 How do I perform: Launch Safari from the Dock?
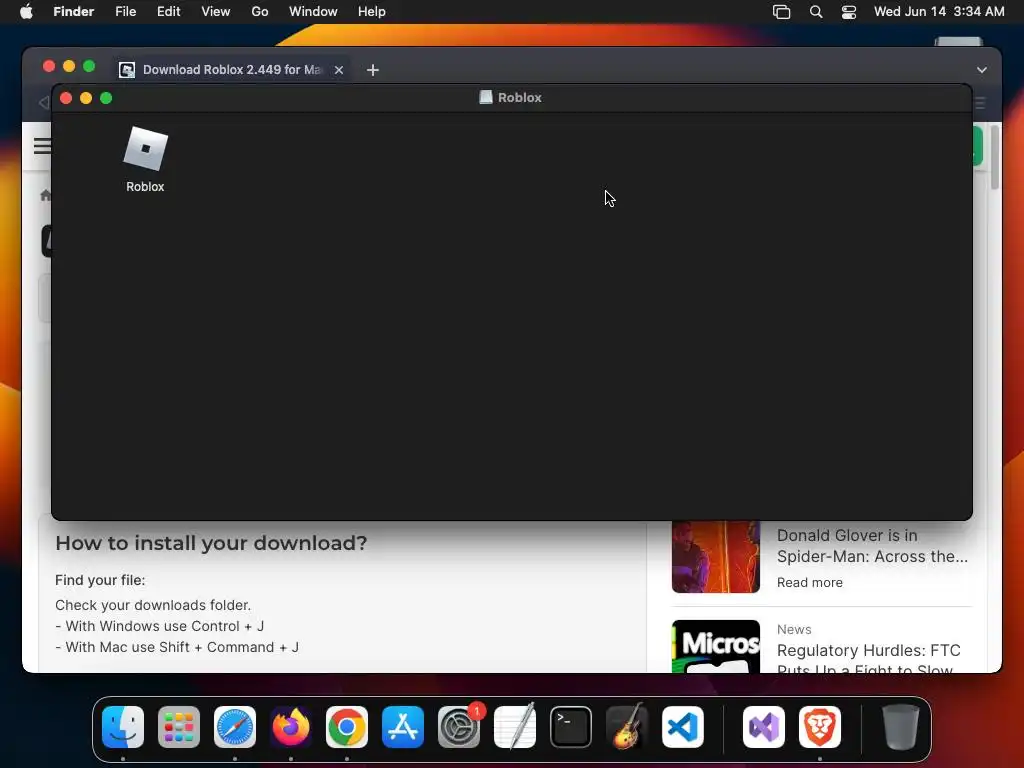235,727
